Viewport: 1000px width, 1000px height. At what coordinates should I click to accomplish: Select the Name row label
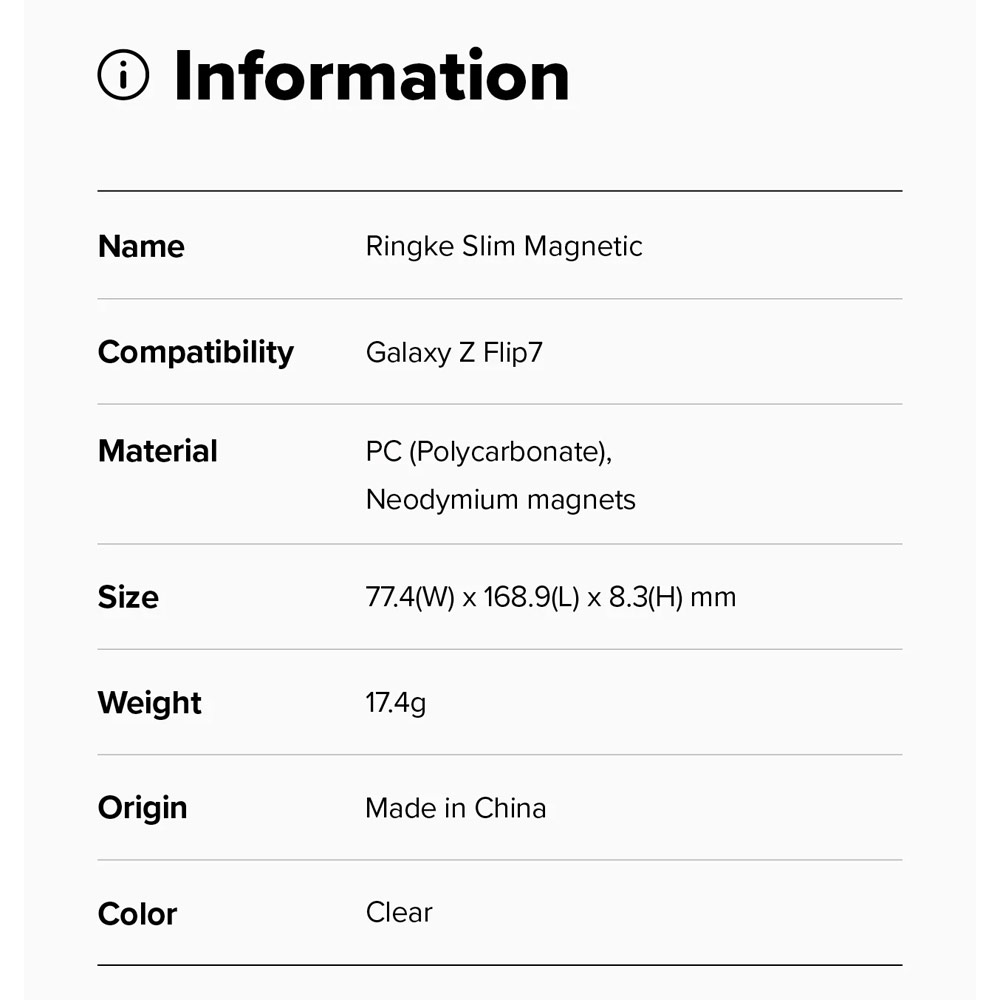[x=141, y=246]
